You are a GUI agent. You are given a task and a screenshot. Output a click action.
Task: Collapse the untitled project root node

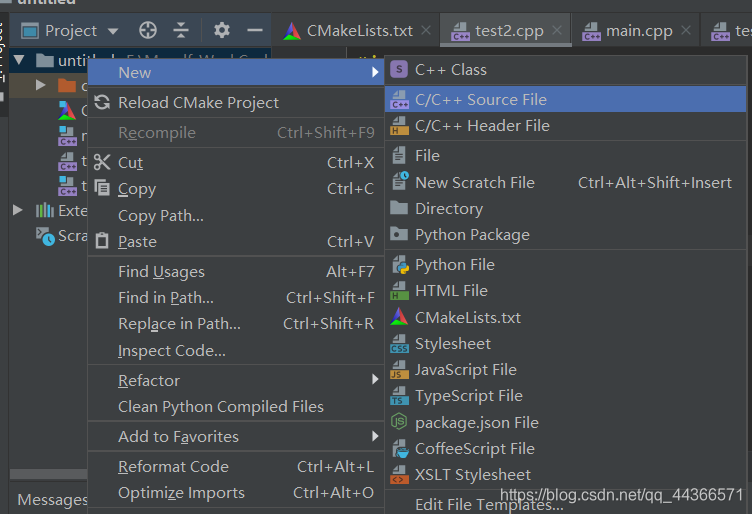[19, 60]
